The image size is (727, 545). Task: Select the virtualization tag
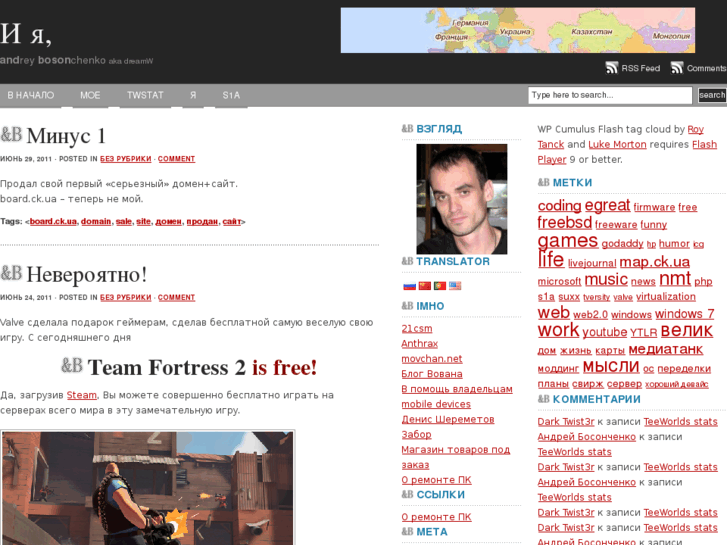[x=666, y=297]
